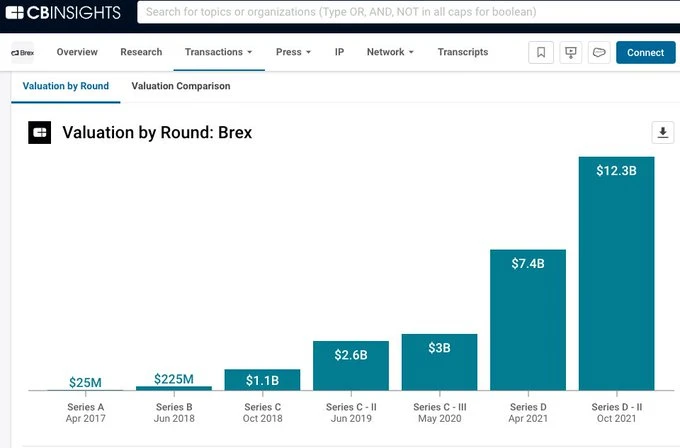The height and width of the screenshot is (448, 680).
Task: Click the Series D Apr 2021 axis label
Action: (528, 413)
